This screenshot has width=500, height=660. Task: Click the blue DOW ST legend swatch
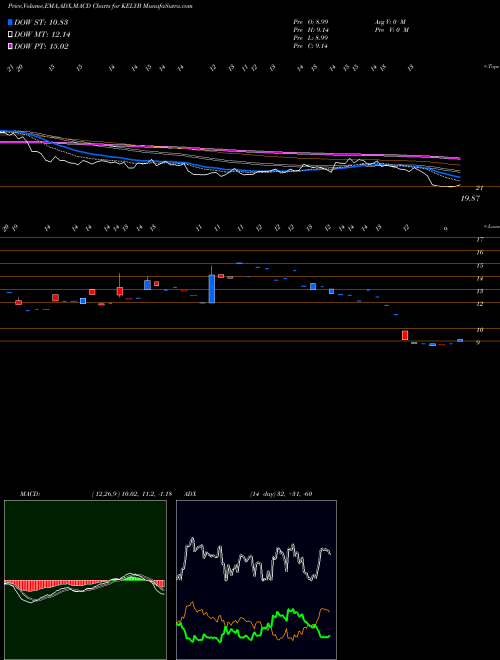(10, 22)
